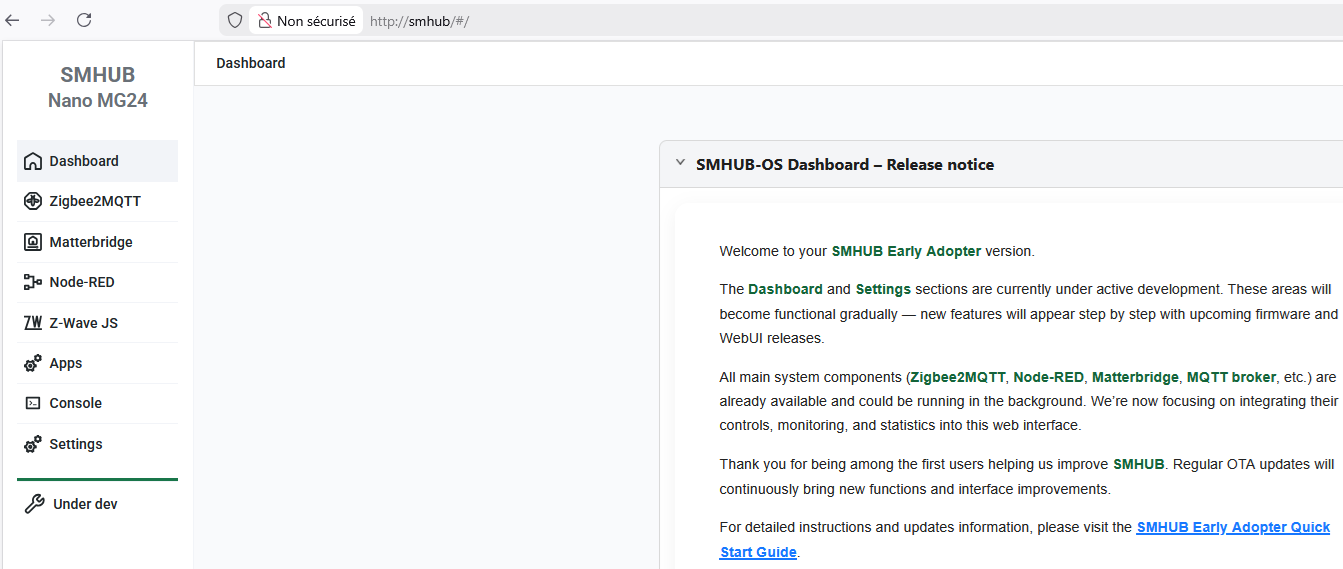Open the Z-Wave JS menu label

tap(84, 323)
